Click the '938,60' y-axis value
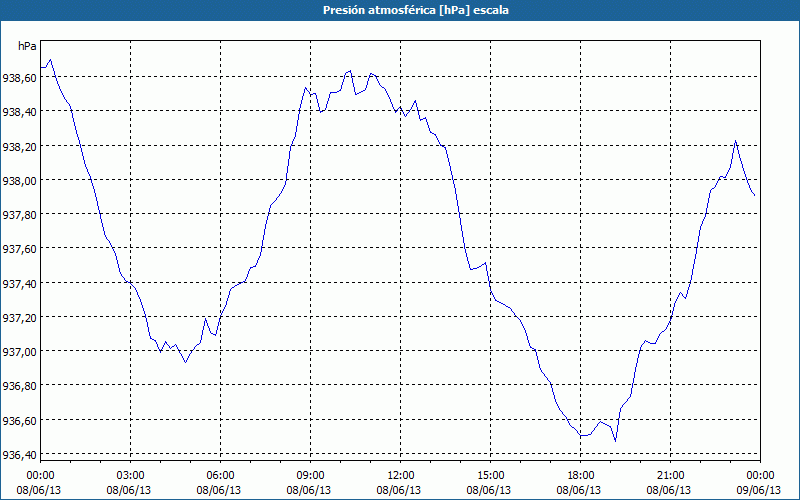Screen dimensions: 800x500 19,78
